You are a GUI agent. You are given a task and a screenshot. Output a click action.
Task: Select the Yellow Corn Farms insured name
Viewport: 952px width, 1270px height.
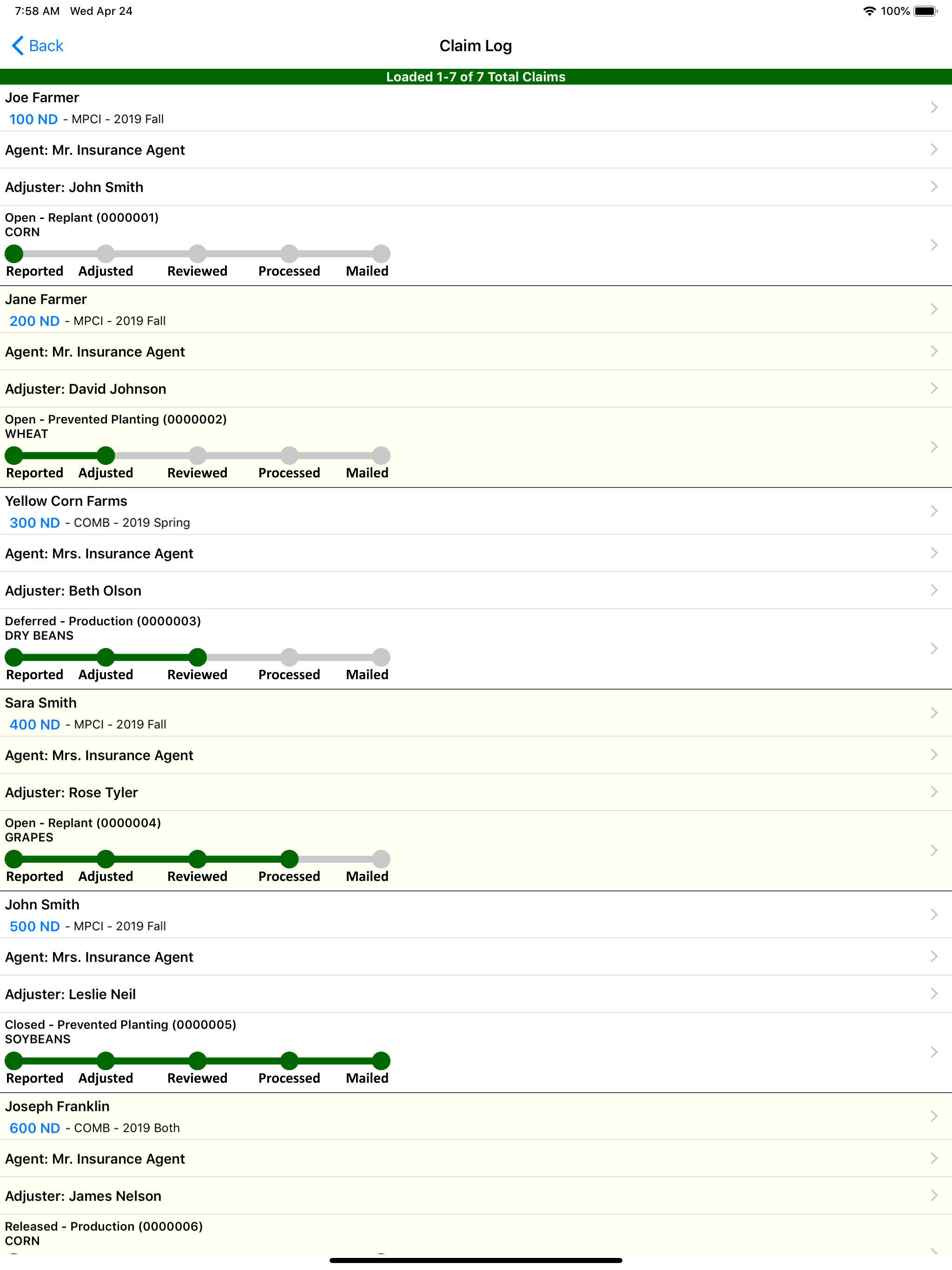pyautogui.click(x=66, y=501)
